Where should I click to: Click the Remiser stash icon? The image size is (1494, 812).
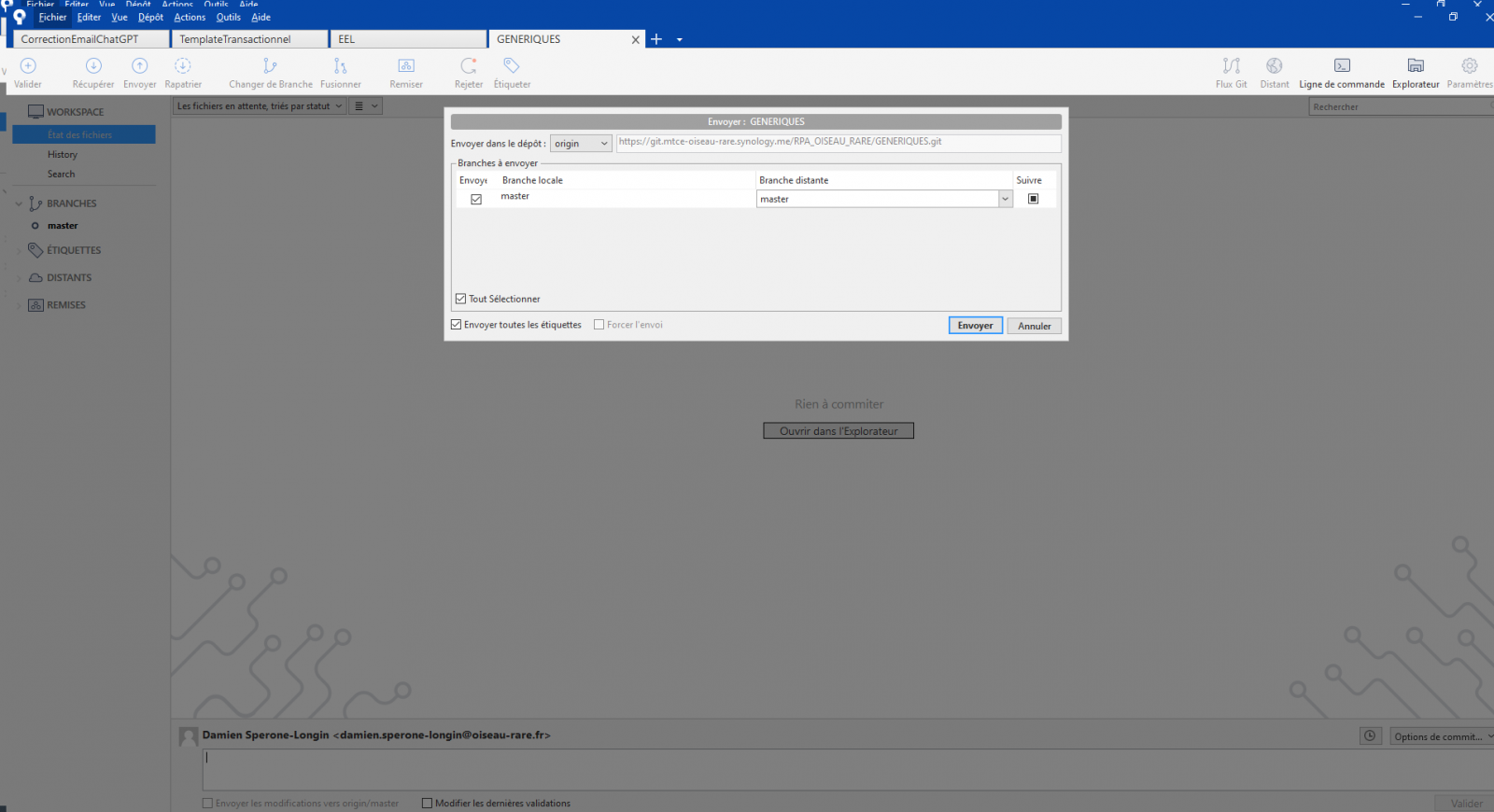click(x=406, y=66)
